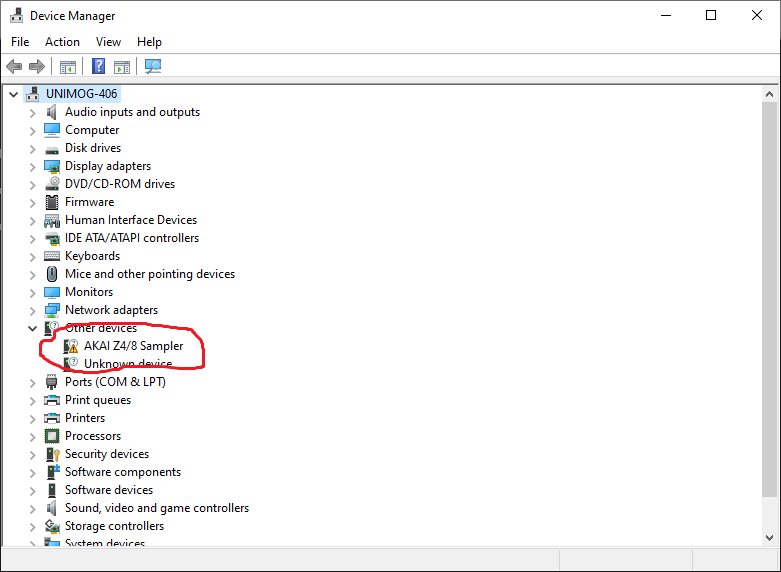Screen dimensions: 781x572
Task: Click the Software components icon
Action: pos(52,472)
